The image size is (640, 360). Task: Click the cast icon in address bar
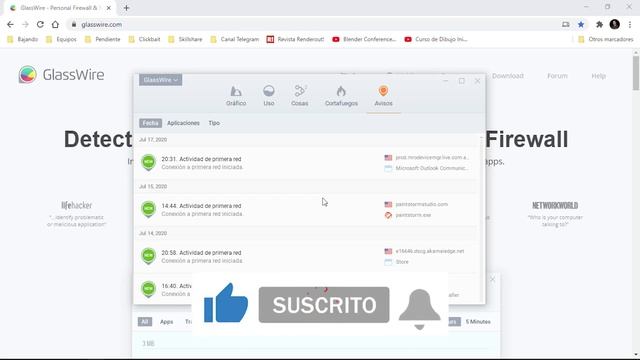566,24
